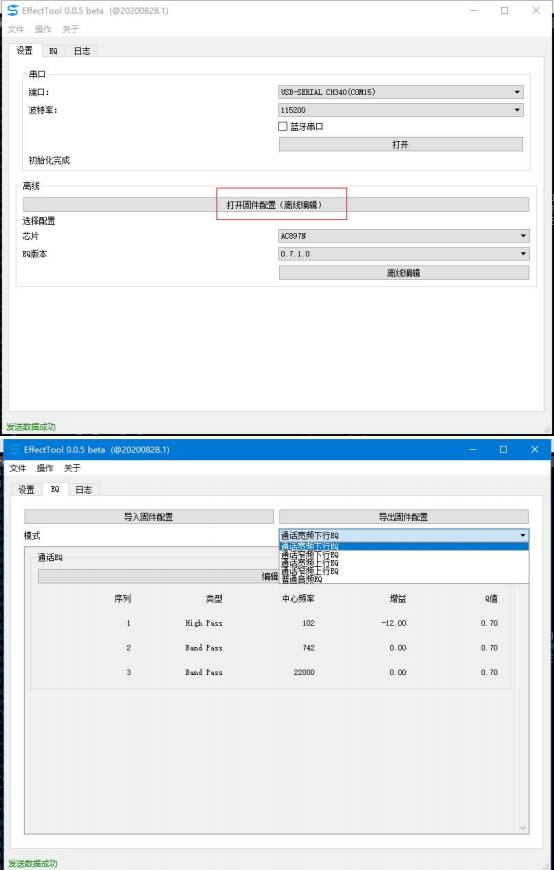Click EffectTool logo icon of 设置-page window

[x=12, y=11]
